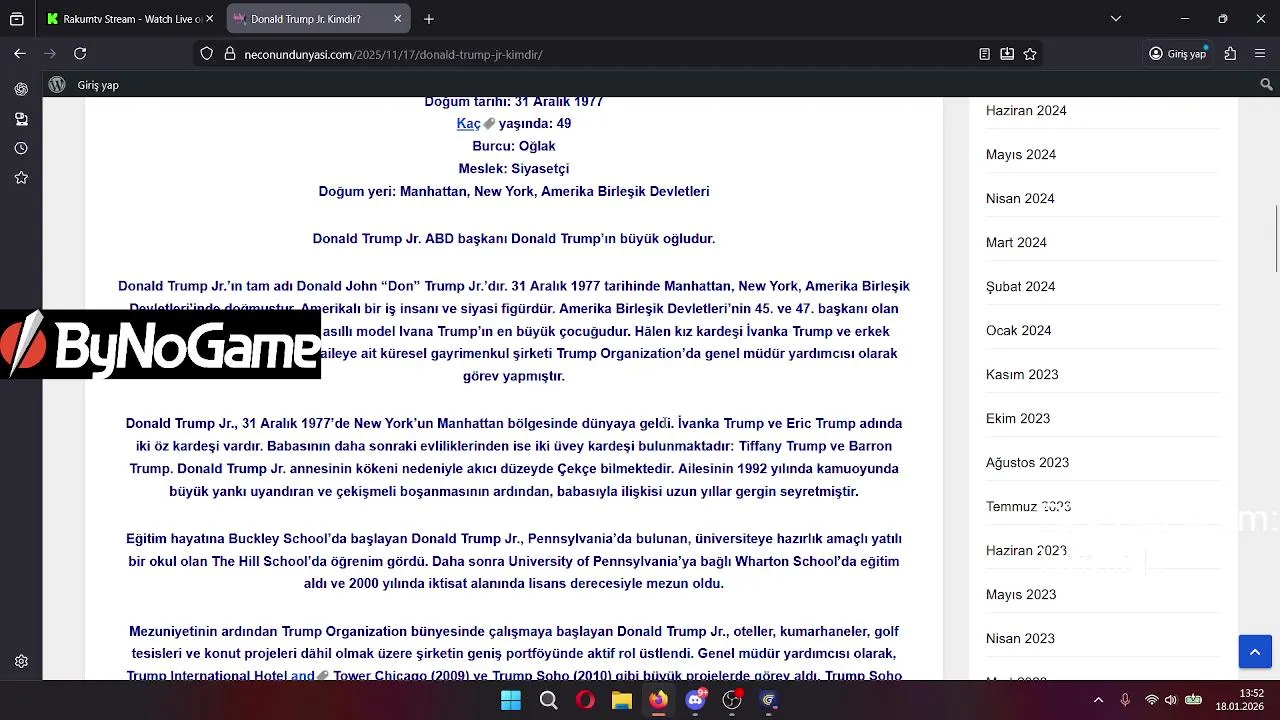Screen dimensions: 1280x720
Task: Open the Bookmarks sidebar star icon
Action: coord(21,178)
